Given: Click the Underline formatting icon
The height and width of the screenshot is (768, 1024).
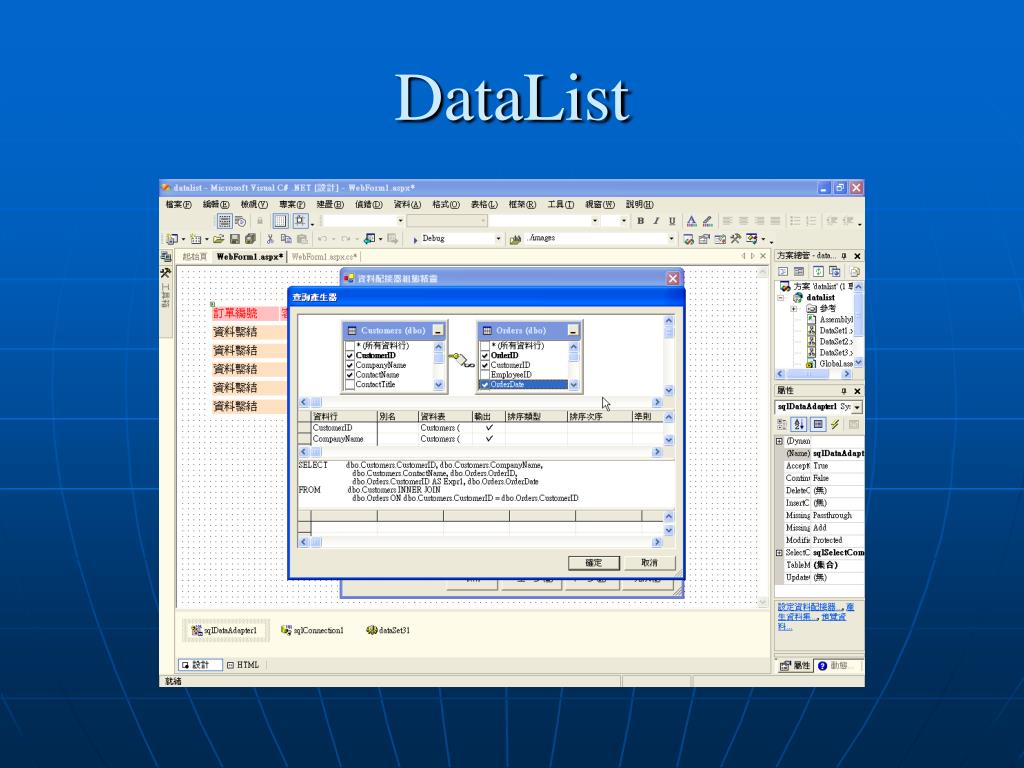Looking at the screenshot, I should point(672,221).
